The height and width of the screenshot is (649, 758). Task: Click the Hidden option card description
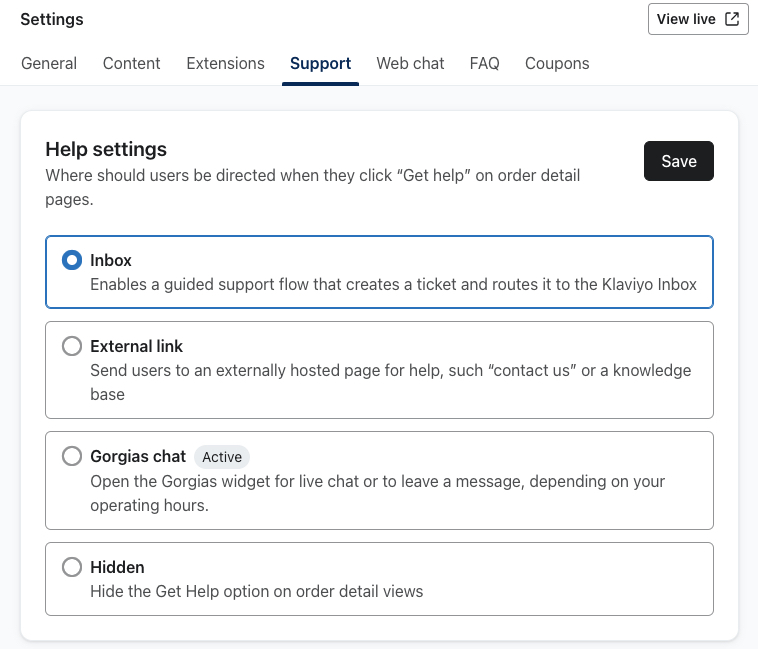pos(257,591)
